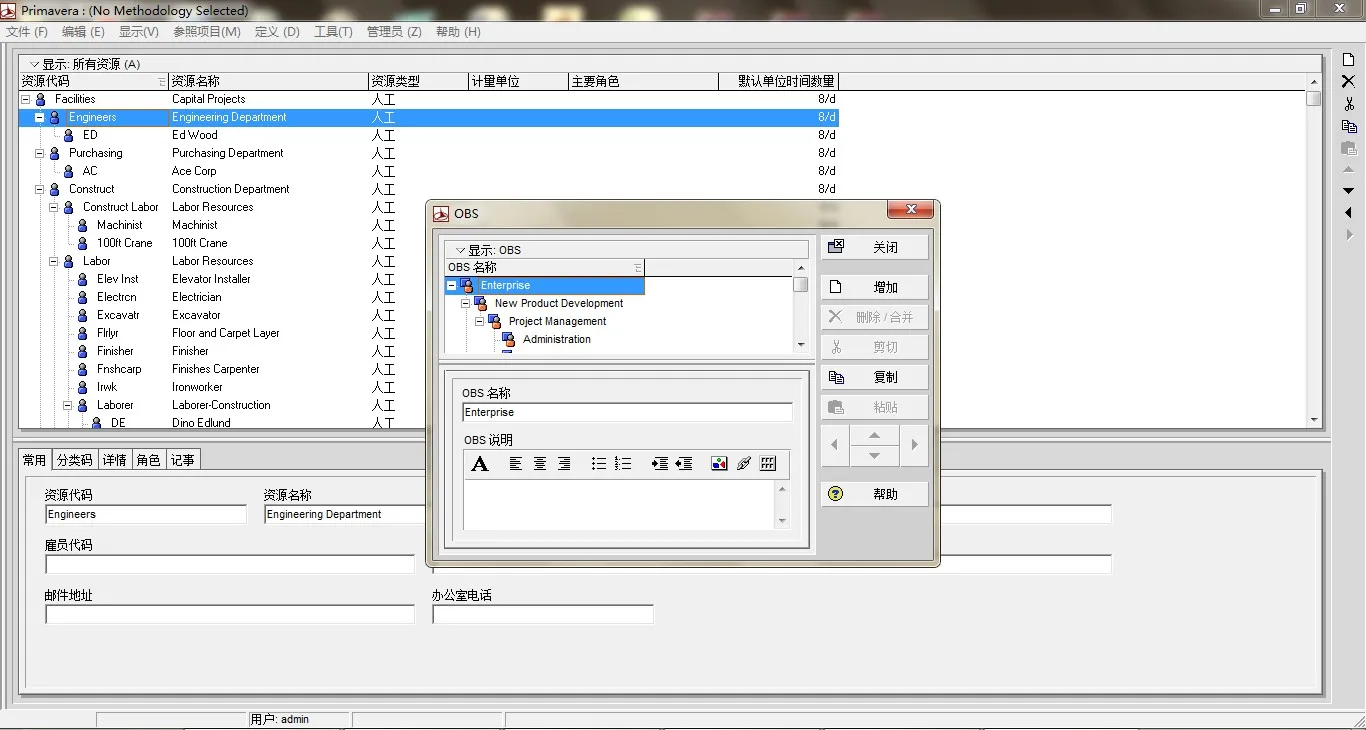
Task: Open the font picker in OBS 说明 toolbar
Action: [480, 464]
